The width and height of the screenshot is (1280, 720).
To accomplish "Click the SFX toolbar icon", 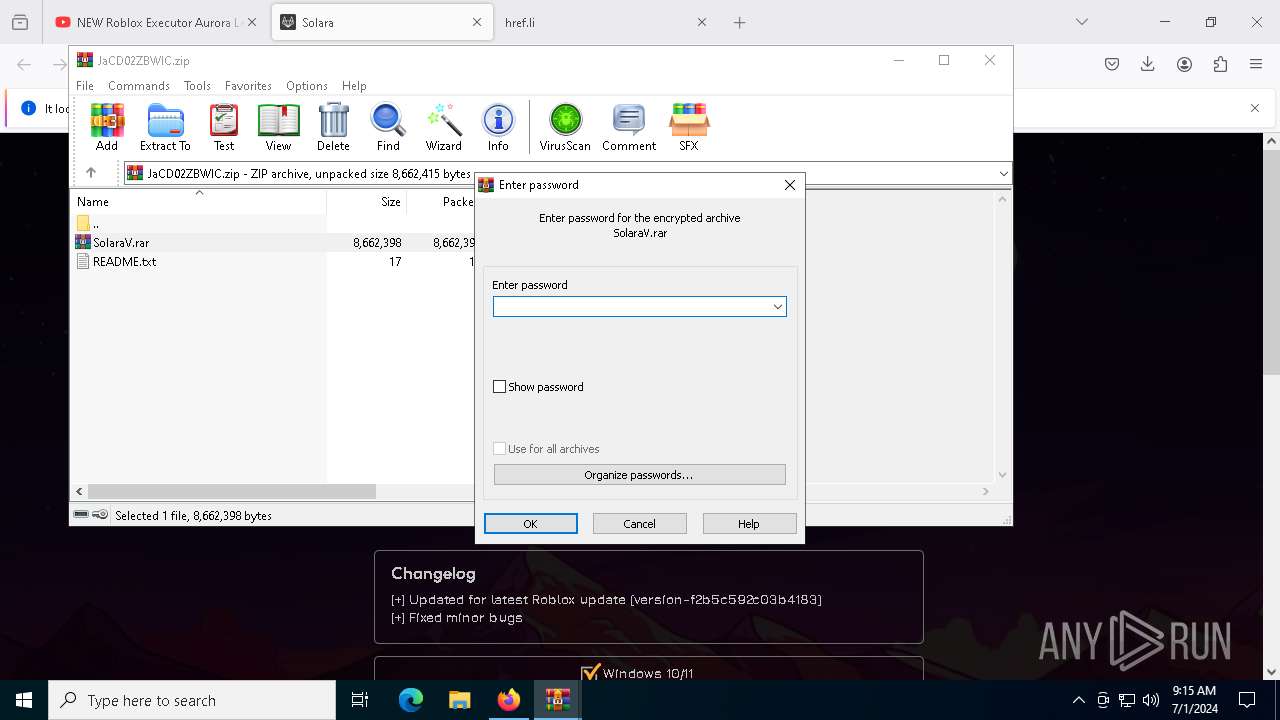I will click(689, 127).
